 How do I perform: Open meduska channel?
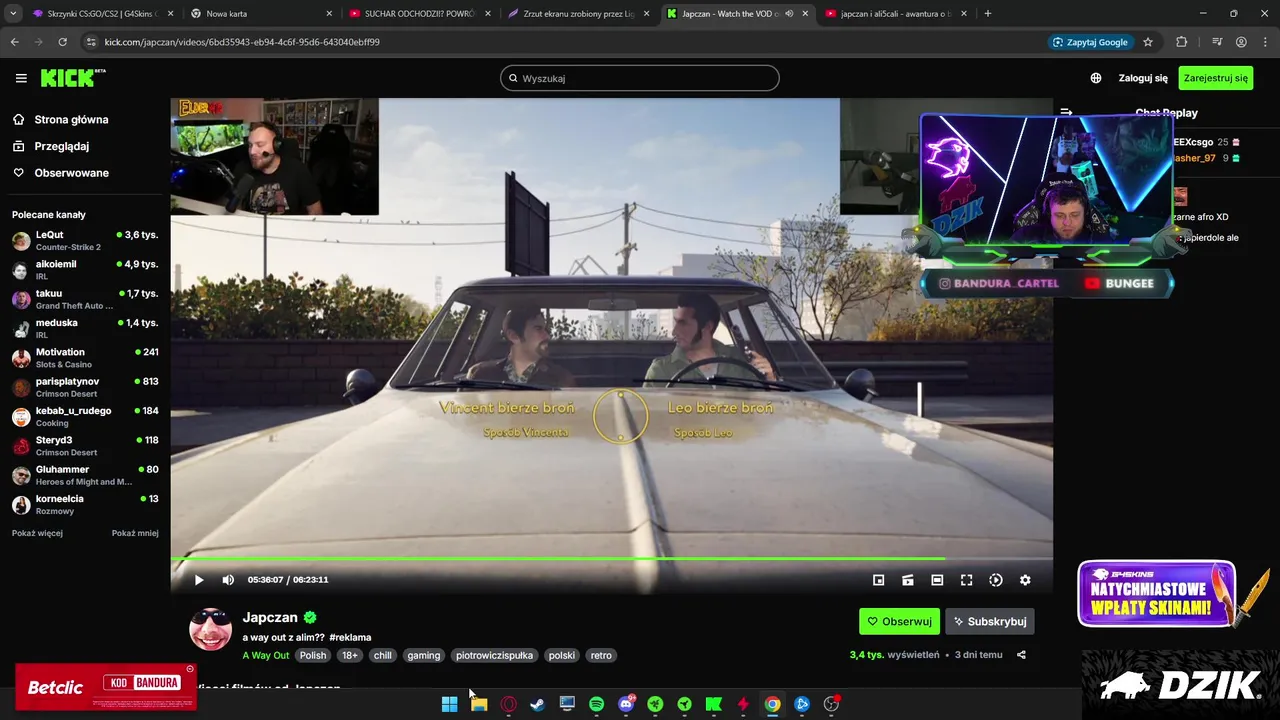[85, 329]
